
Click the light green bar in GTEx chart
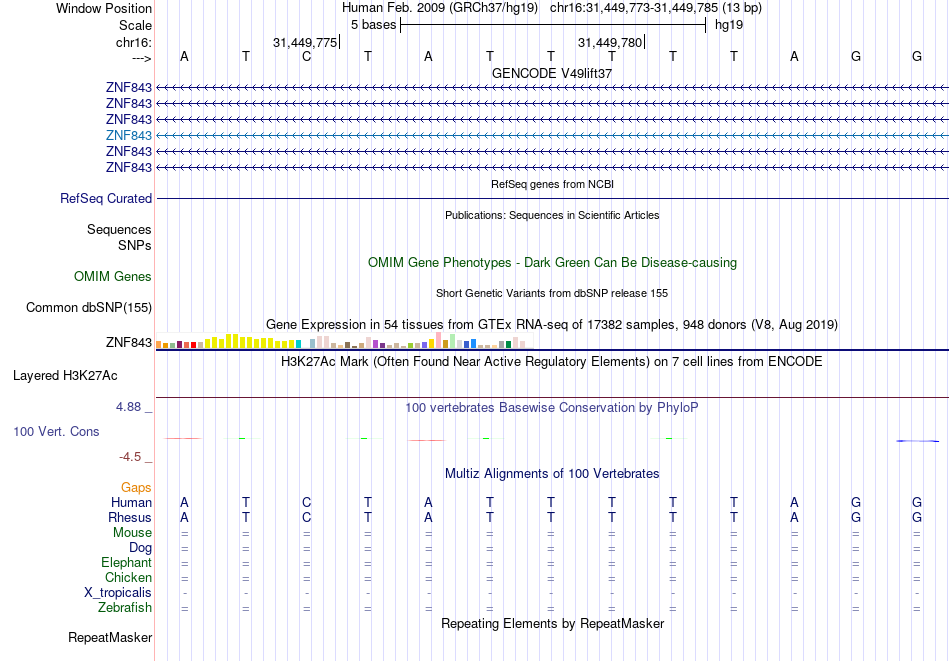[x=452, y=341]
